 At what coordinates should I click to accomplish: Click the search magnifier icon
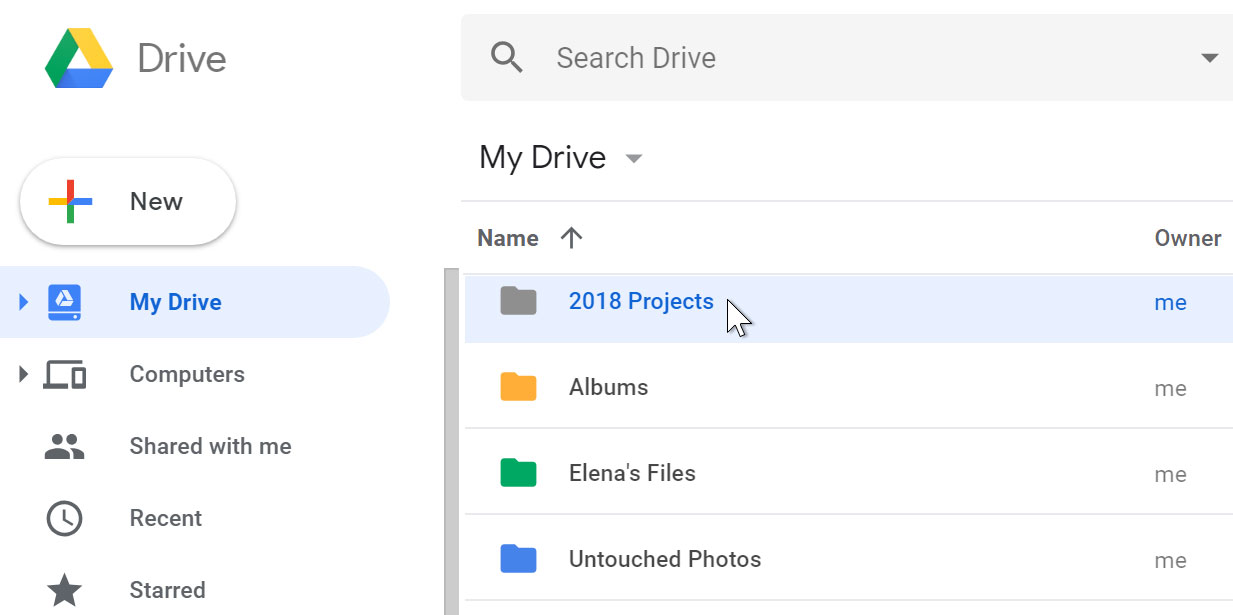click(x=507, y=57)
